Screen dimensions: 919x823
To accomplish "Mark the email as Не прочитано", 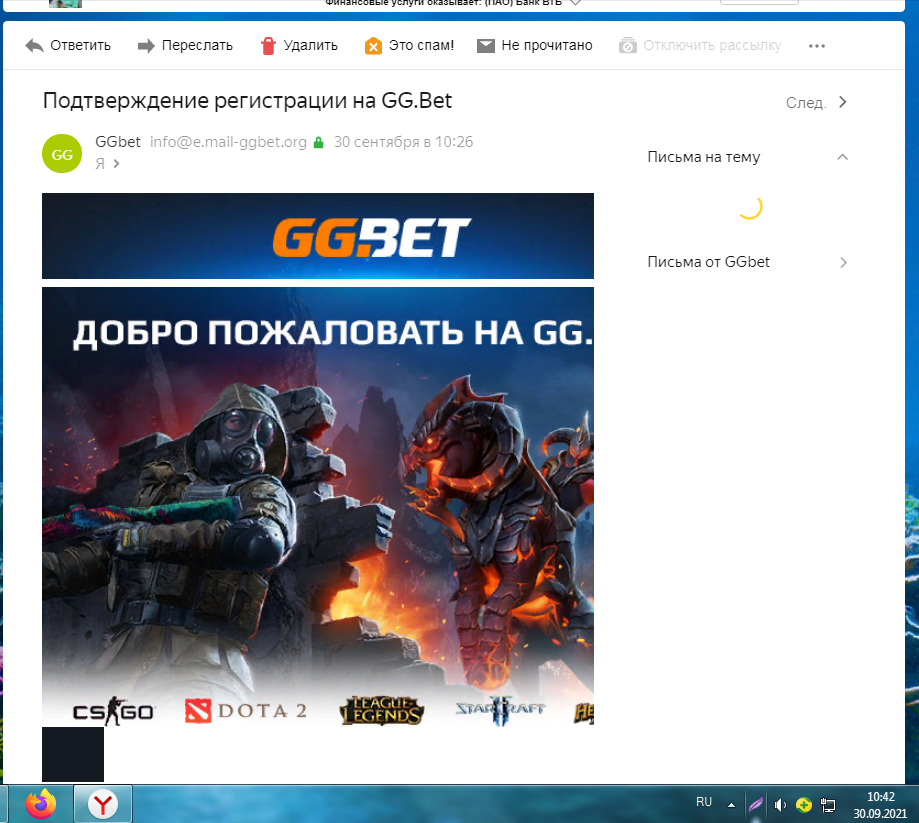I will 547,46.
